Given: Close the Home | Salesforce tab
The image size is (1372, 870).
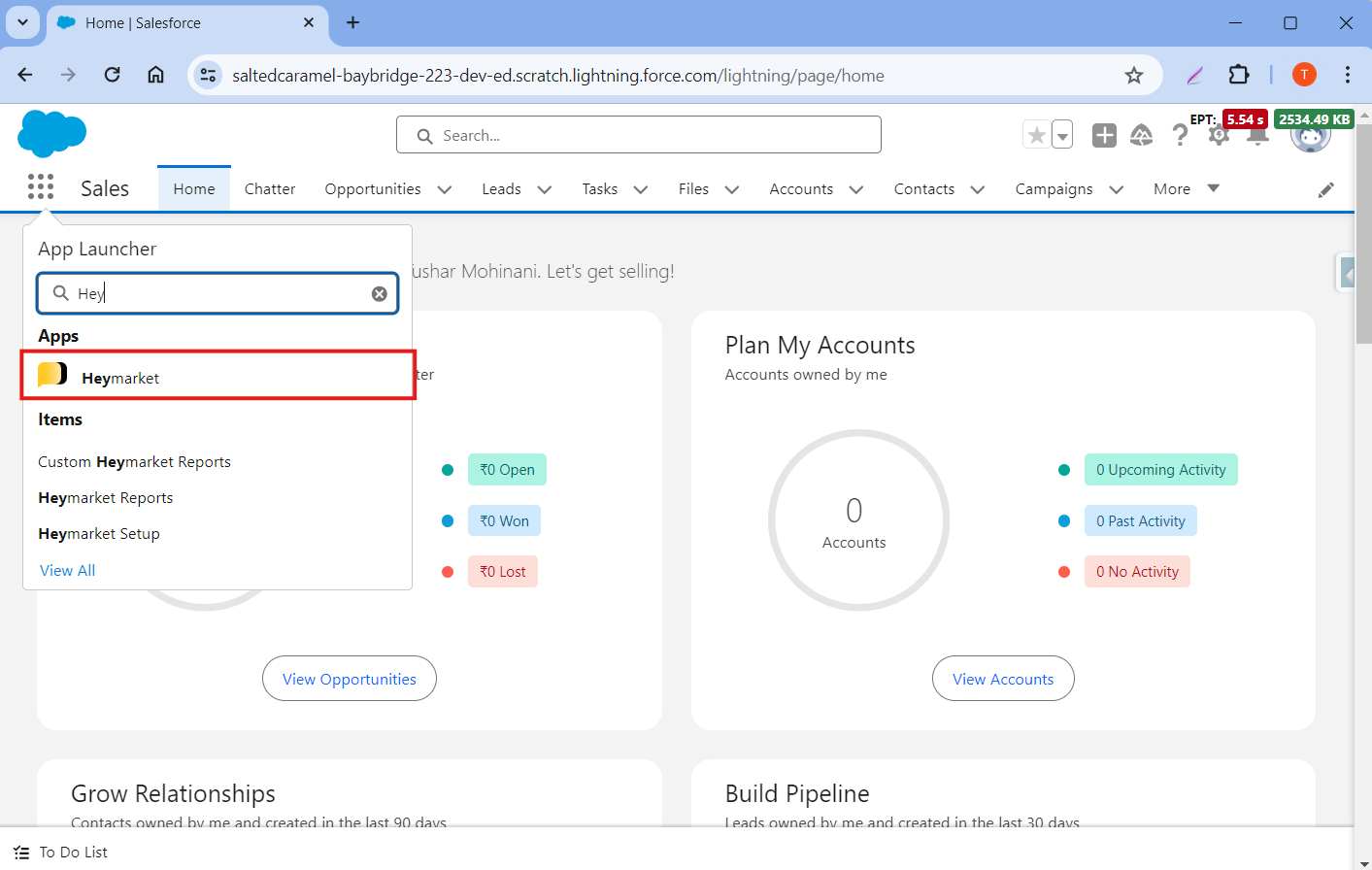Looking at the screenshot, I should (309, 22).
